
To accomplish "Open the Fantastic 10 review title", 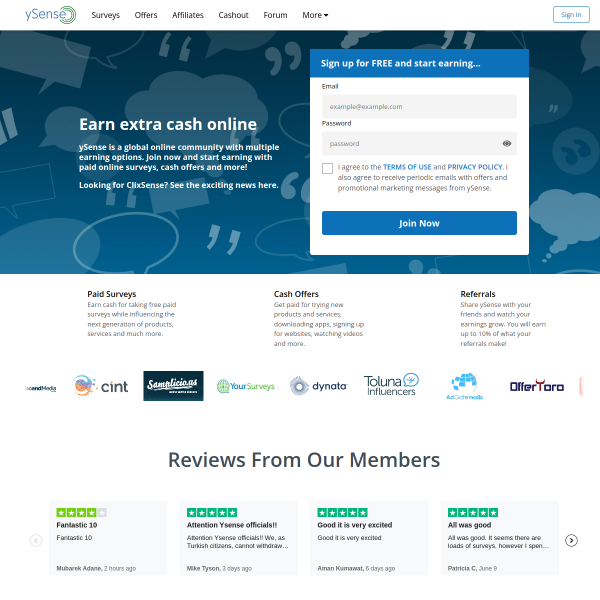I will tap(77, 525).
